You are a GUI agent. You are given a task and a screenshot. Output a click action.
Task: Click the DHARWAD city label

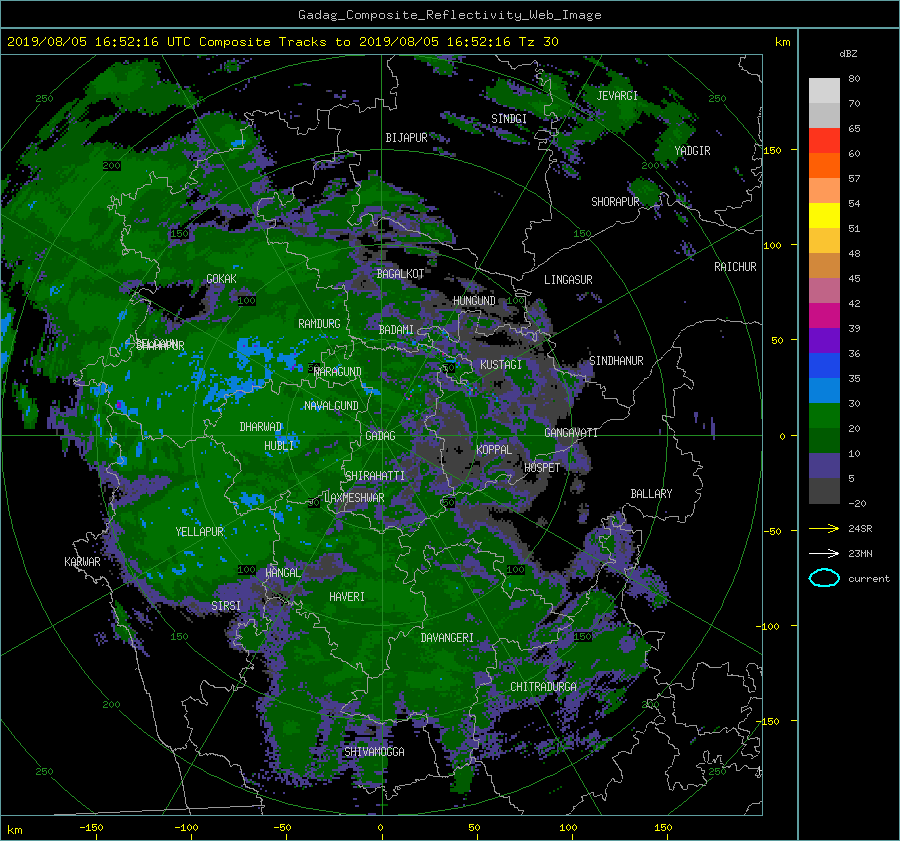click(x=261, y=427)
